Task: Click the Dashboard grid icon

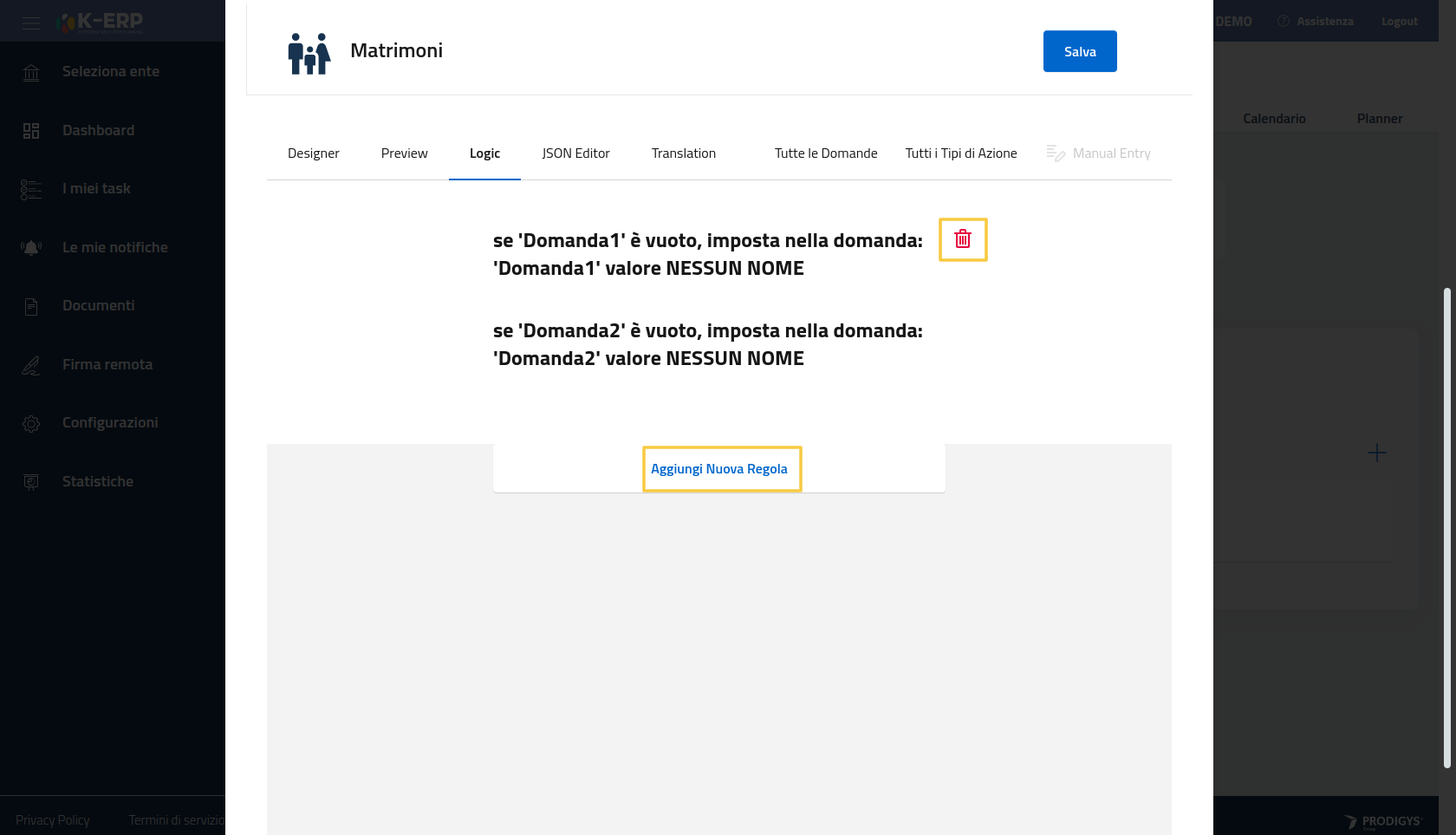Action: coord(31,131)
